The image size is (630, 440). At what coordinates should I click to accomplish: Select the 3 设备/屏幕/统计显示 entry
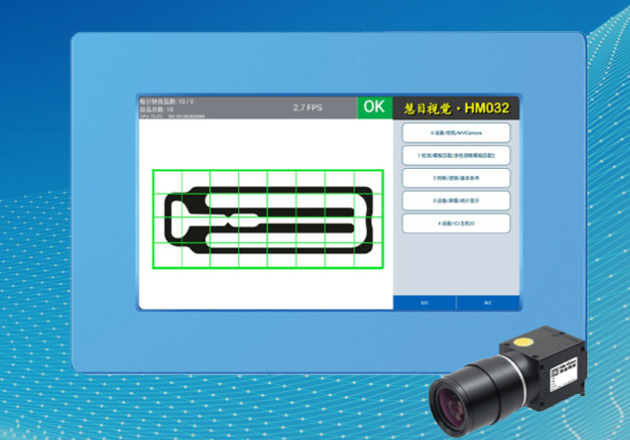(x=456, y=201)
